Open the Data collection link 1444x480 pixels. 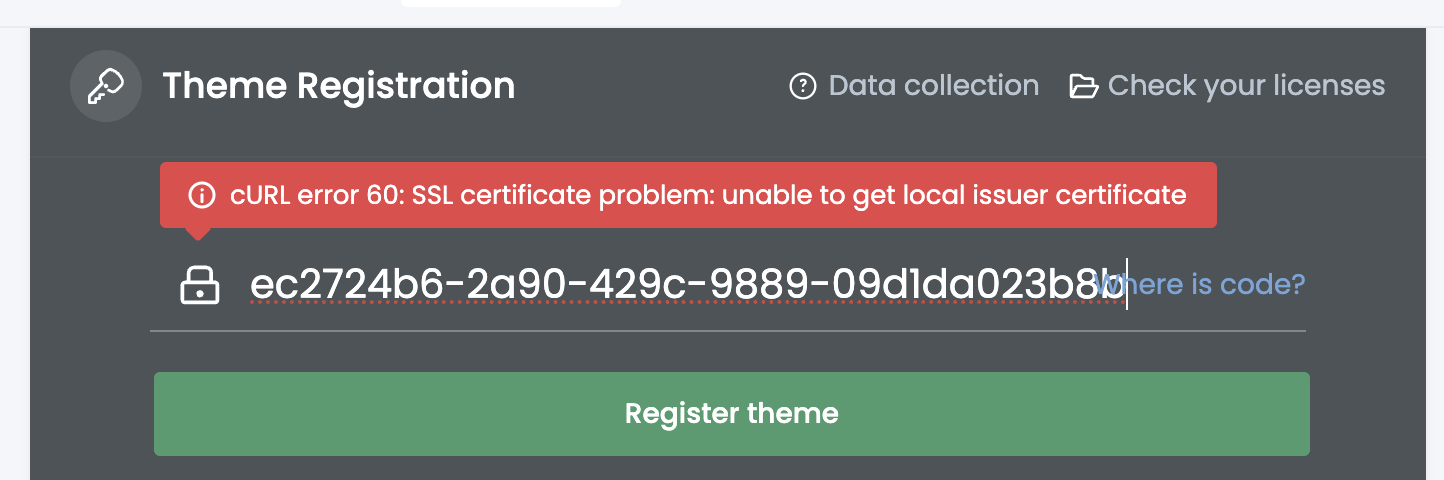[x=933, y=86]
